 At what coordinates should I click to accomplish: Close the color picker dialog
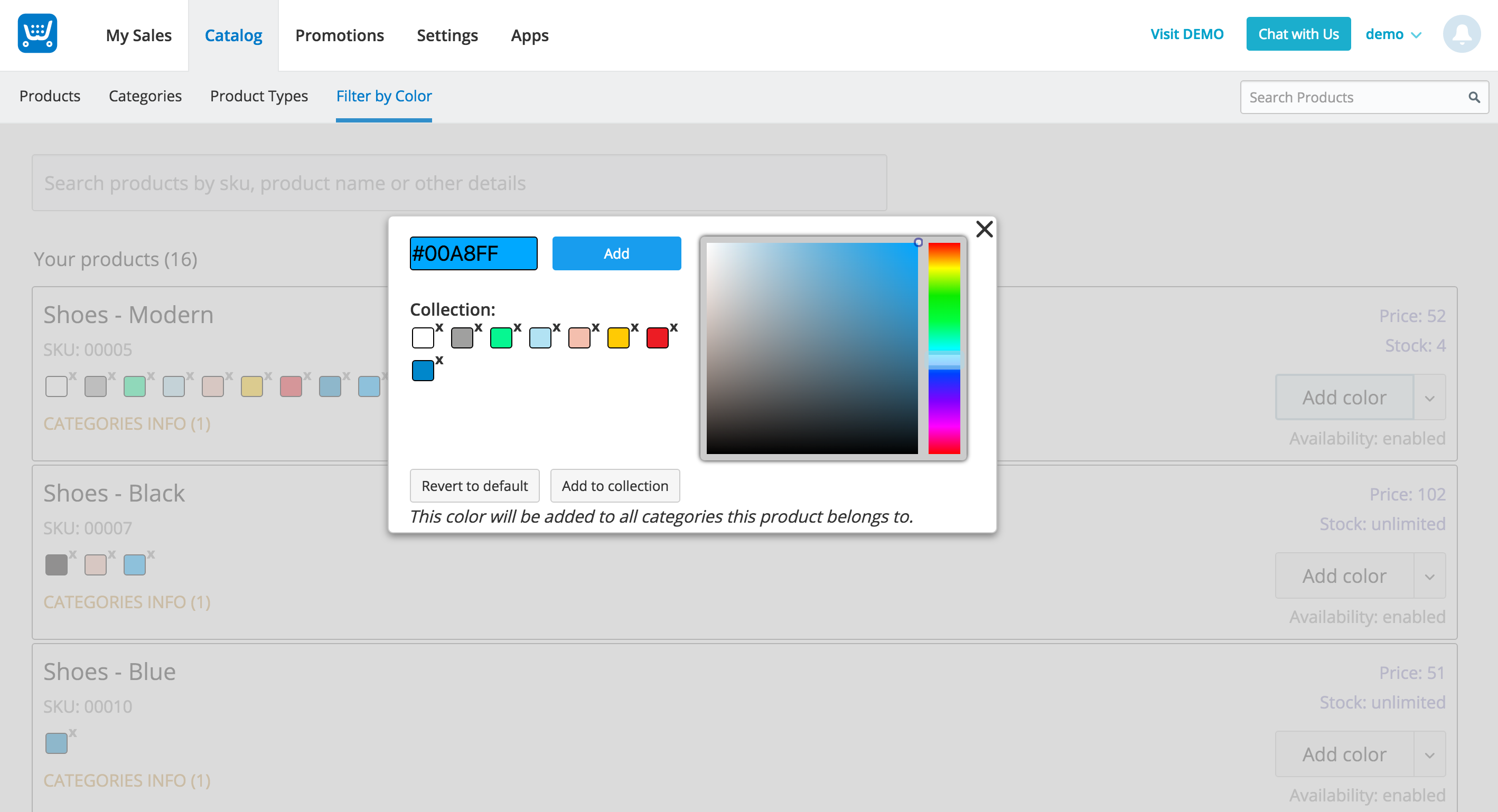tap(984, 229)
